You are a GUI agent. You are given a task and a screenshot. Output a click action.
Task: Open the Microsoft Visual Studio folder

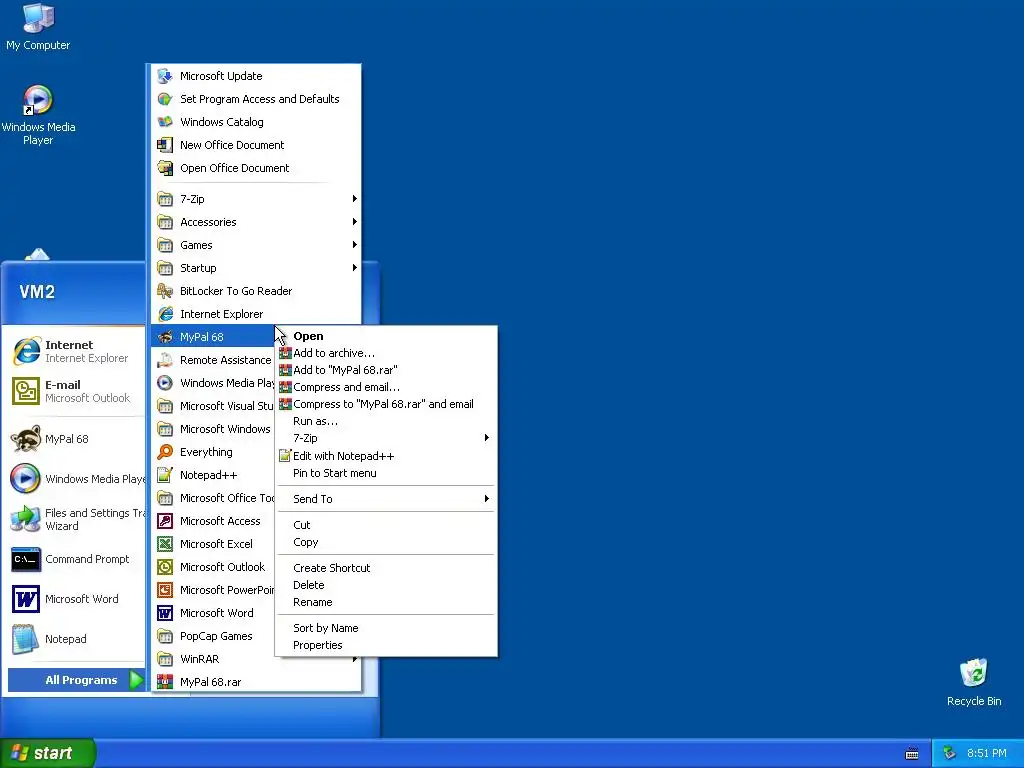[x=213, y=406]
